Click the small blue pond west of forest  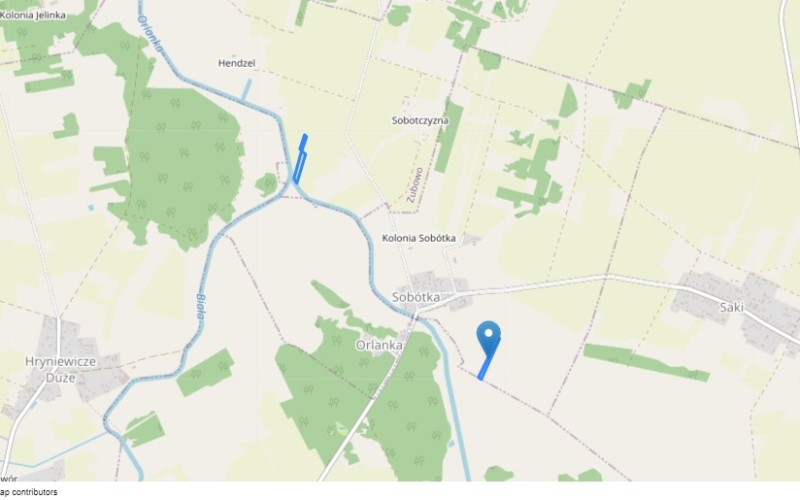tap(91, 208)
